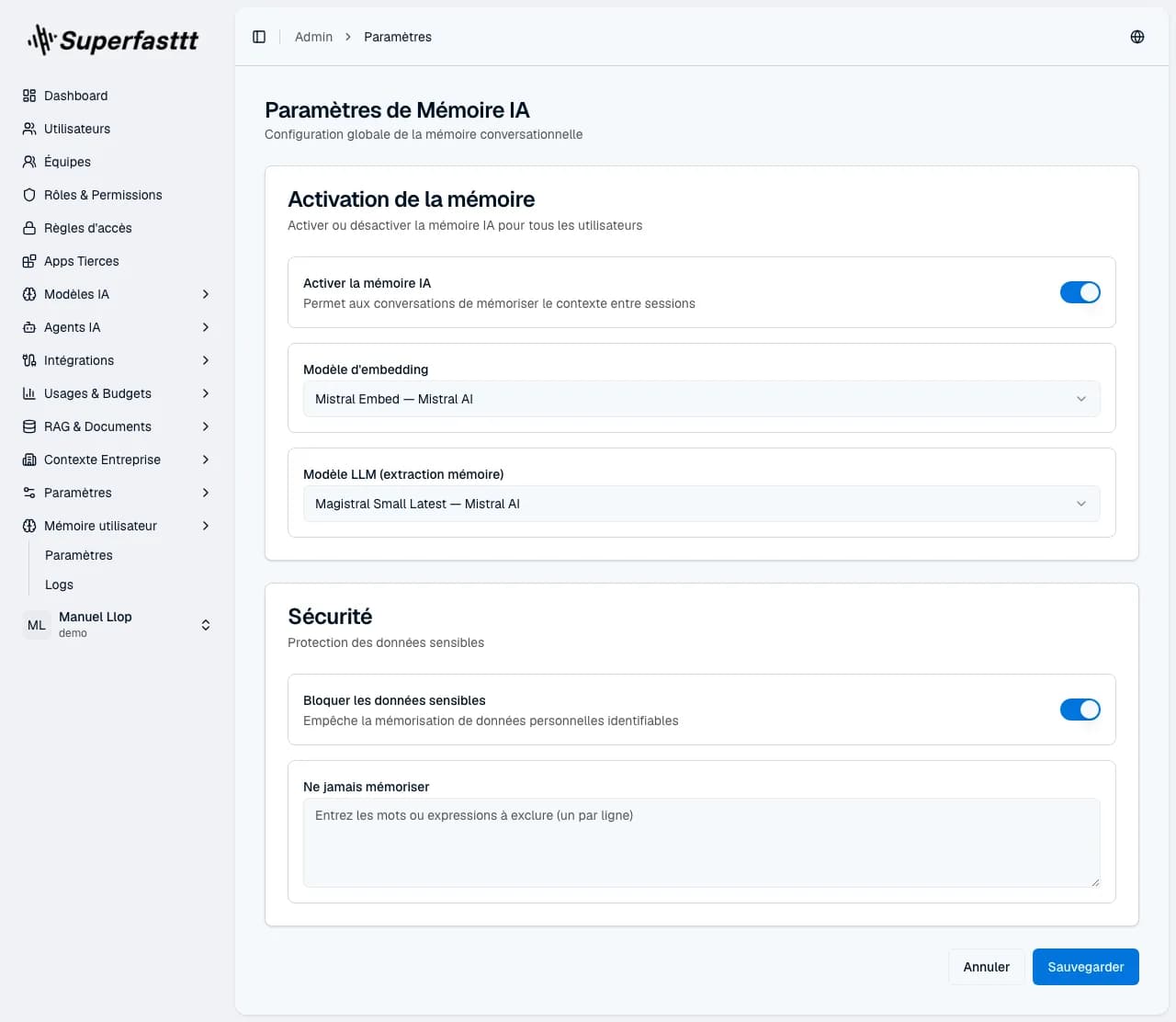
Task: Open Manuel Llop account switcher arrows
Action: [206, 625]
